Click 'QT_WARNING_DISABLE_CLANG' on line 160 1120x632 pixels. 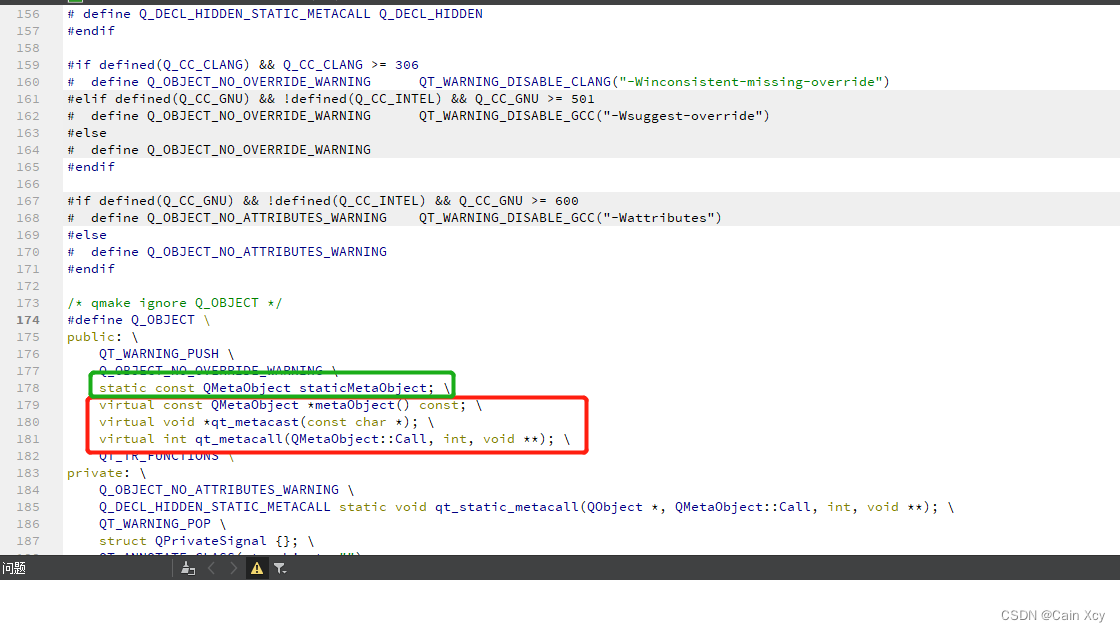point(514,81)
